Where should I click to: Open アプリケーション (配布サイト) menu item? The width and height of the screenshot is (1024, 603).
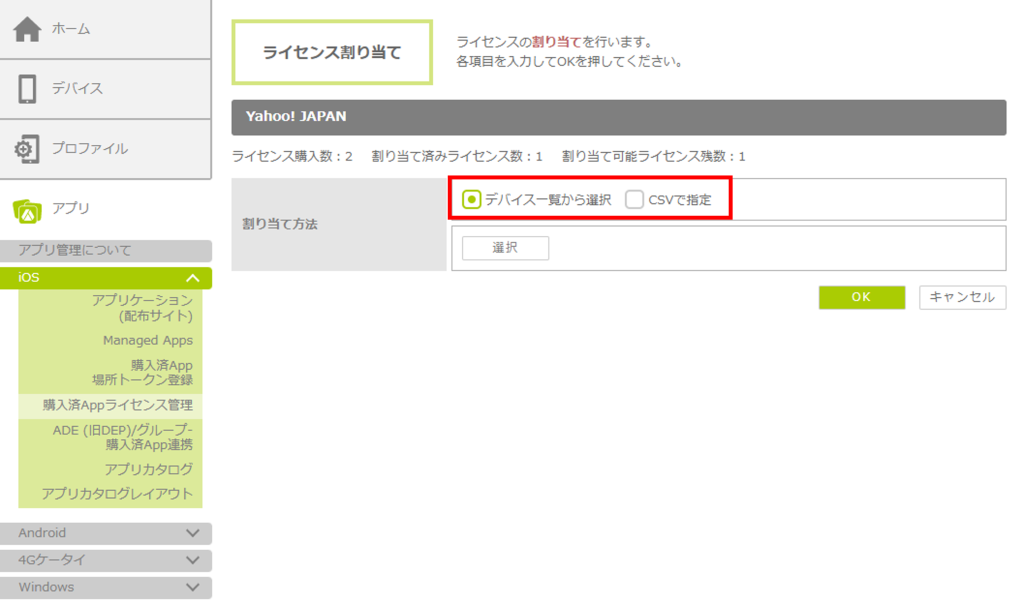pyautogui.click(x=142, y=308)
